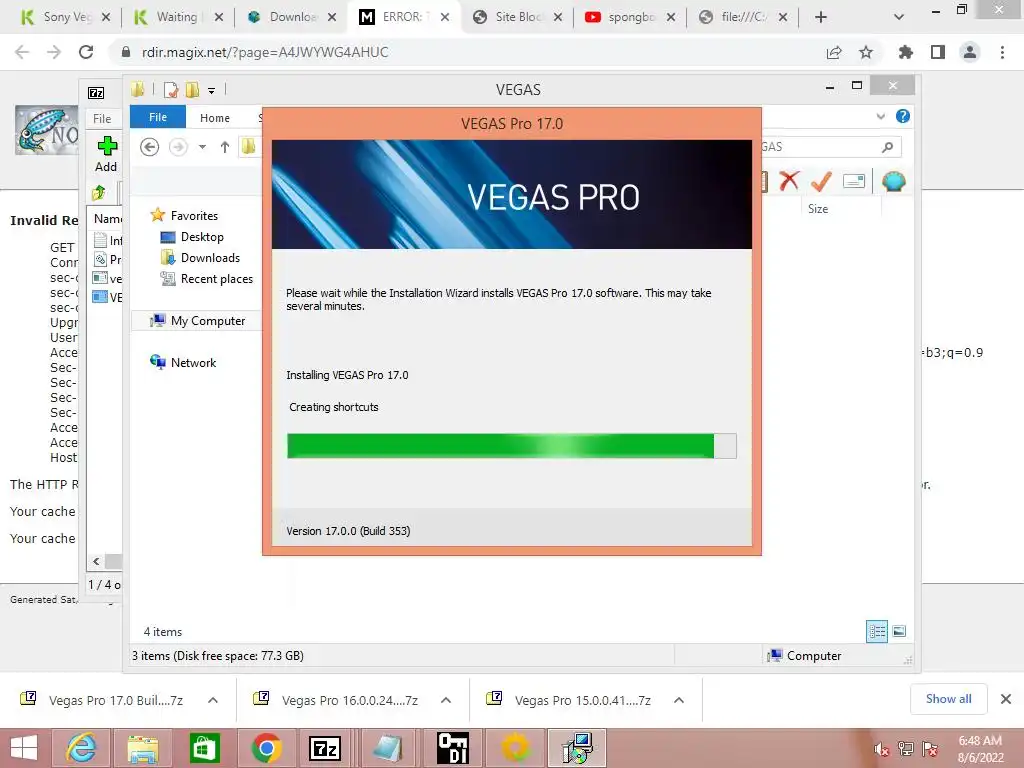Click the Explorer Up one level arrow
Image resolution: width=1024 pixels, height=768 pixels.
[225, 147]
